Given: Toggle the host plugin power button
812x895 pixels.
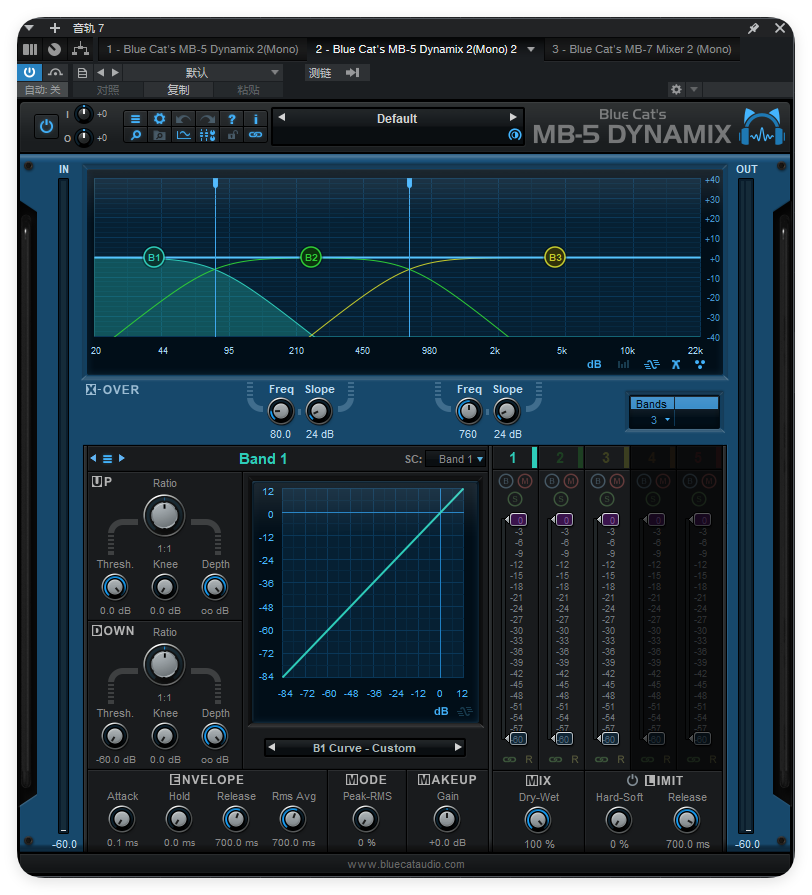Looking at the screenshot, I should (x=30, y=72).
